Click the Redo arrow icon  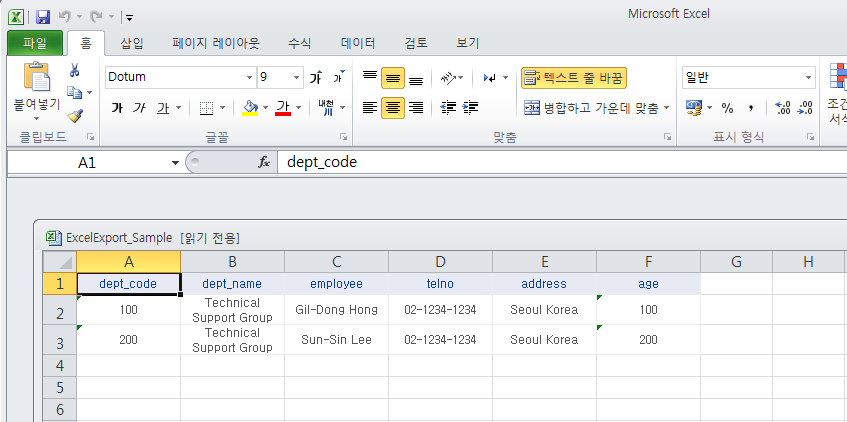96,17
